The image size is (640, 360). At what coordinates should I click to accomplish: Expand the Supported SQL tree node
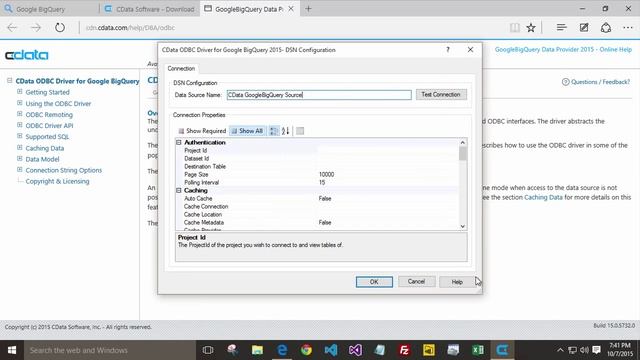tap(20, 136)
